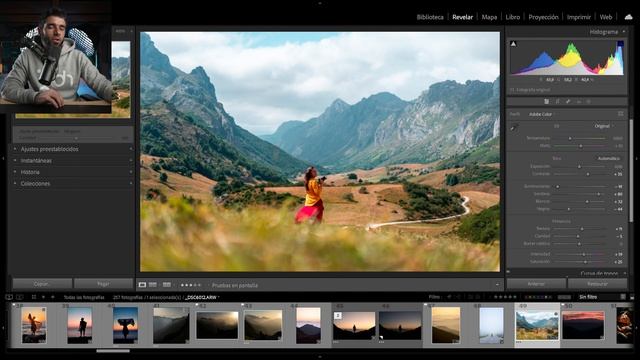This screenshot has height=360, width=640.
Task: Show second window display icon
Action: click(x=20, y=297)
